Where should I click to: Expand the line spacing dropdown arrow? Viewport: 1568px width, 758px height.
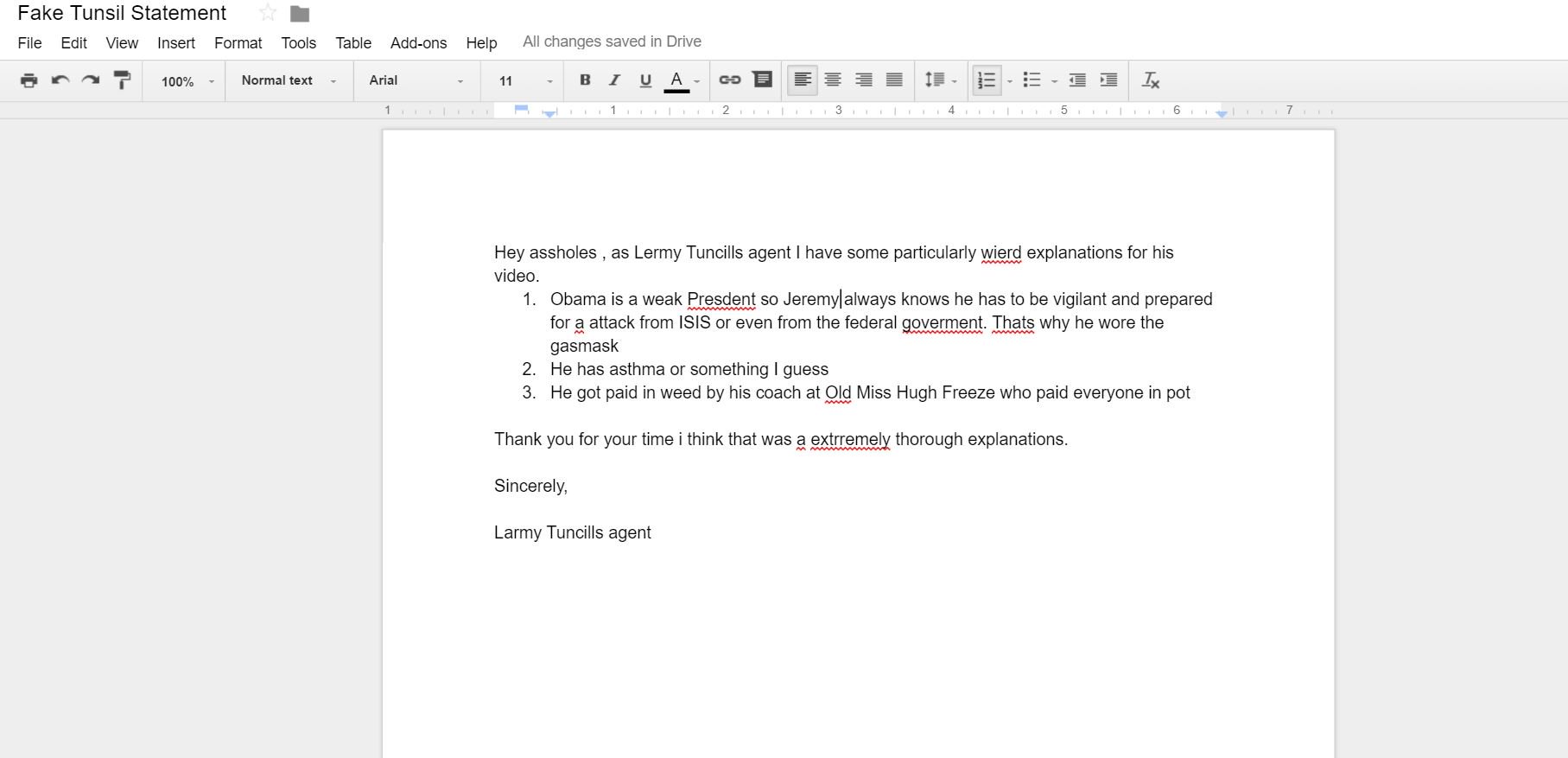coord(955,82)
